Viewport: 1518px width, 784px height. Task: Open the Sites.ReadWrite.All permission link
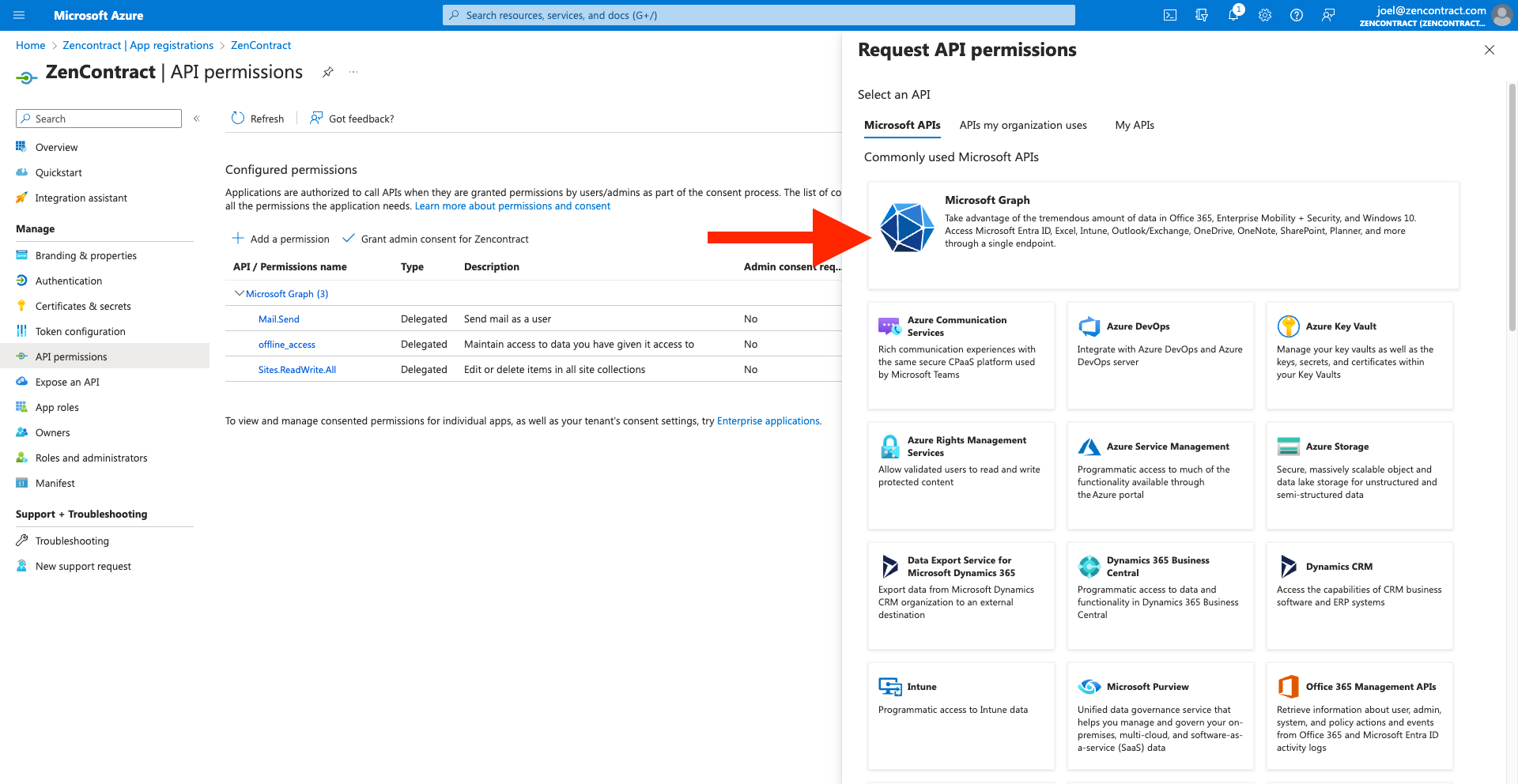[x=297, y=370]
